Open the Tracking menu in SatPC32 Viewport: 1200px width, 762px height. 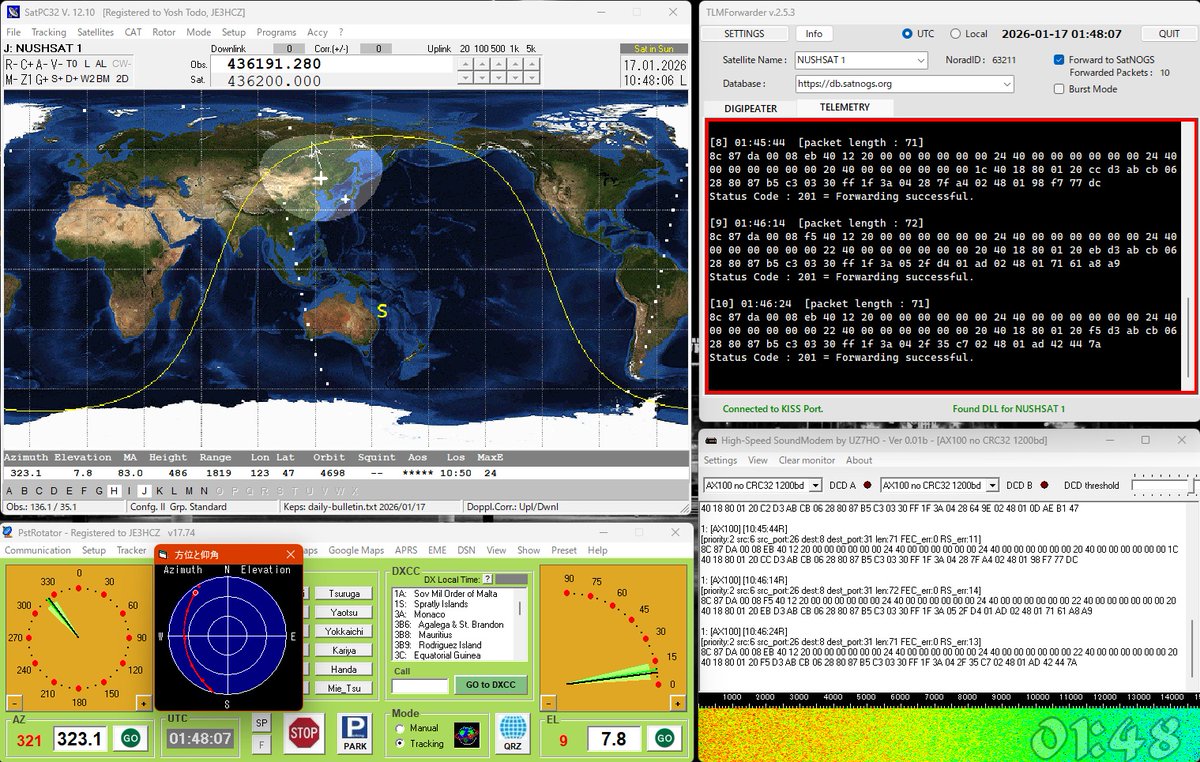click(49, 32)
